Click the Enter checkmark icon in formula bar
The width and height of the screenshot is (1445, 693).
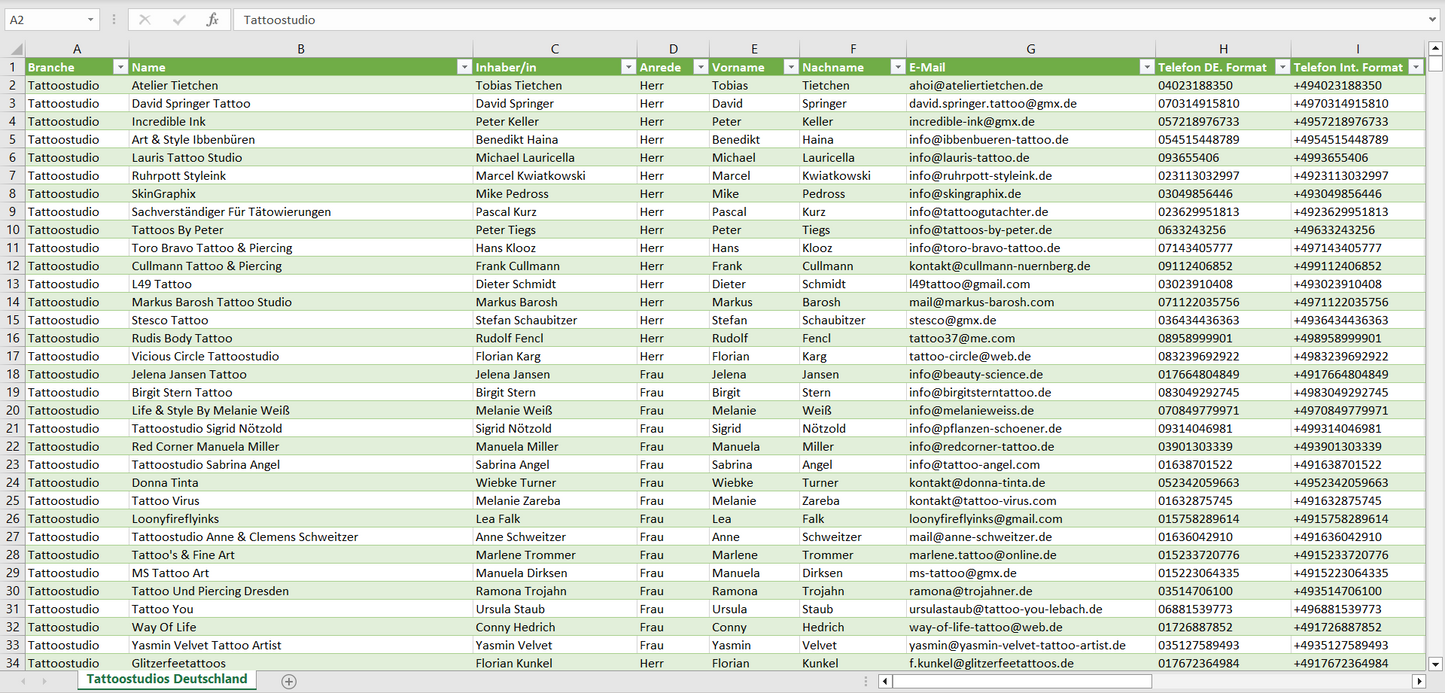(179, 20)
